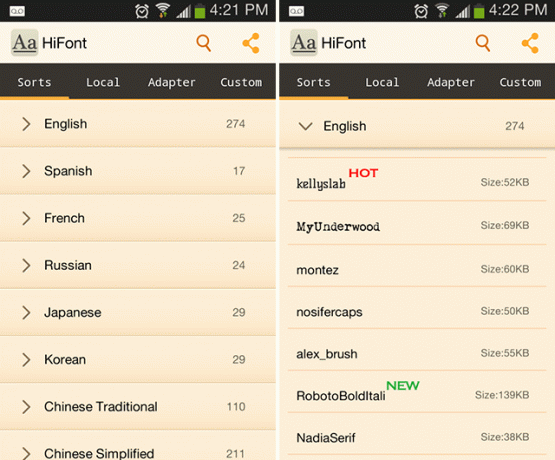Tap the share icon in left HiFont screen
The image size is (555, 460).
coord(251,43)
